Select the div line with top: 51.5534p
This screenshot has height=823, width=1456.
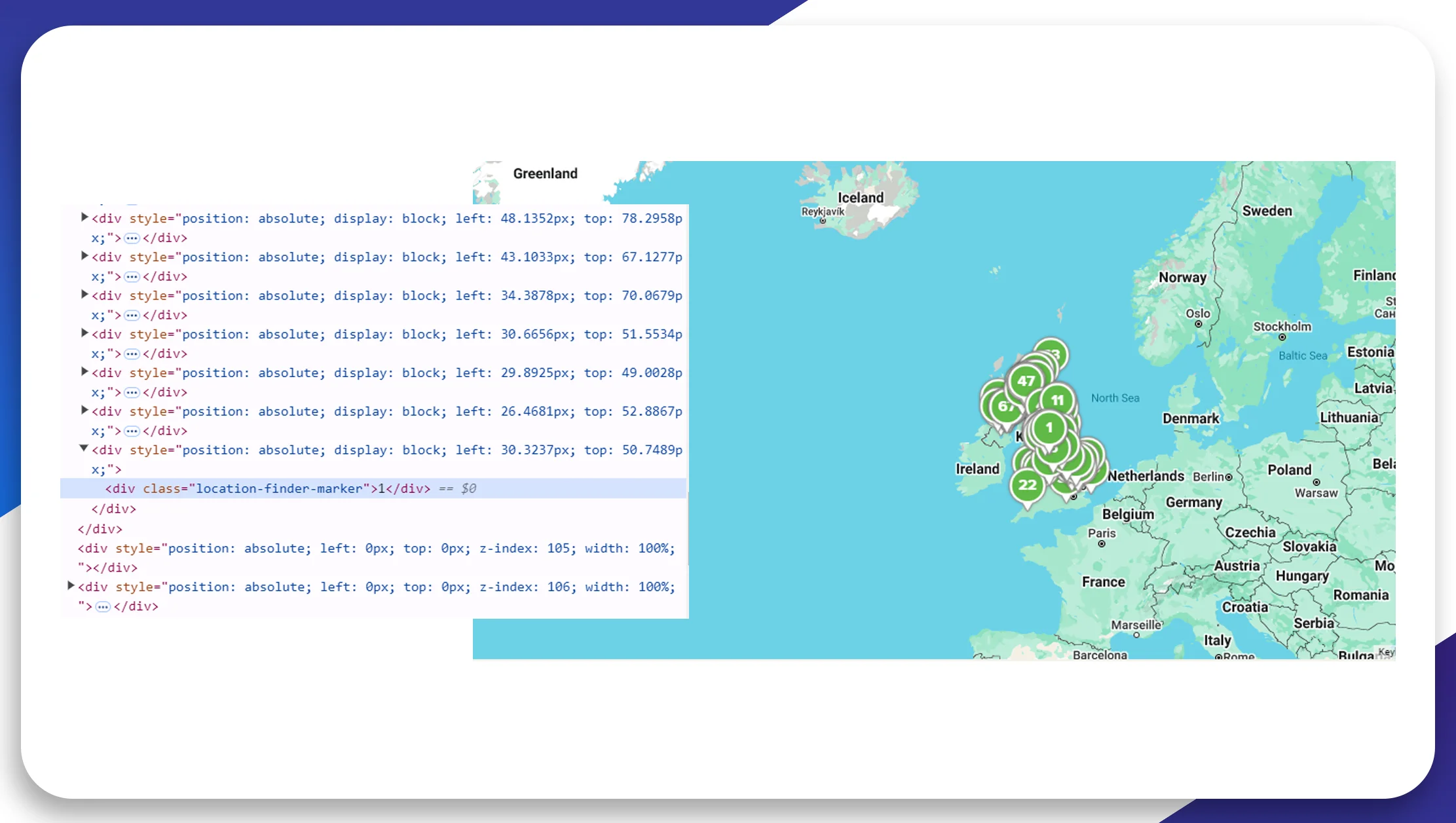click(386, 344)
